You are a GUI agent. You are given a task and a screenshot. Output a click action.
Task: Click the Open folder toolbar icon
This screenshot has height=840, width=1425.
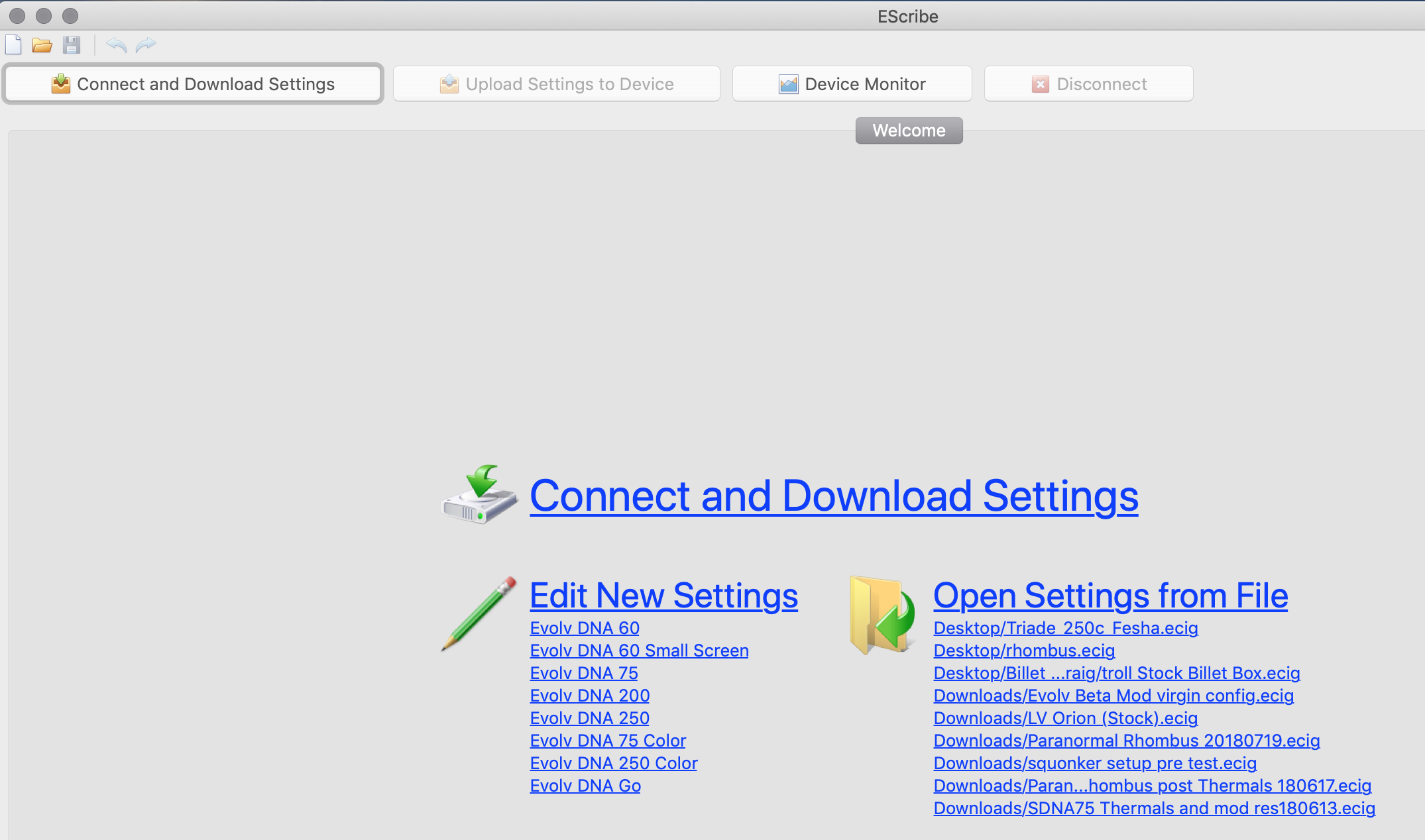click(42, 45)
